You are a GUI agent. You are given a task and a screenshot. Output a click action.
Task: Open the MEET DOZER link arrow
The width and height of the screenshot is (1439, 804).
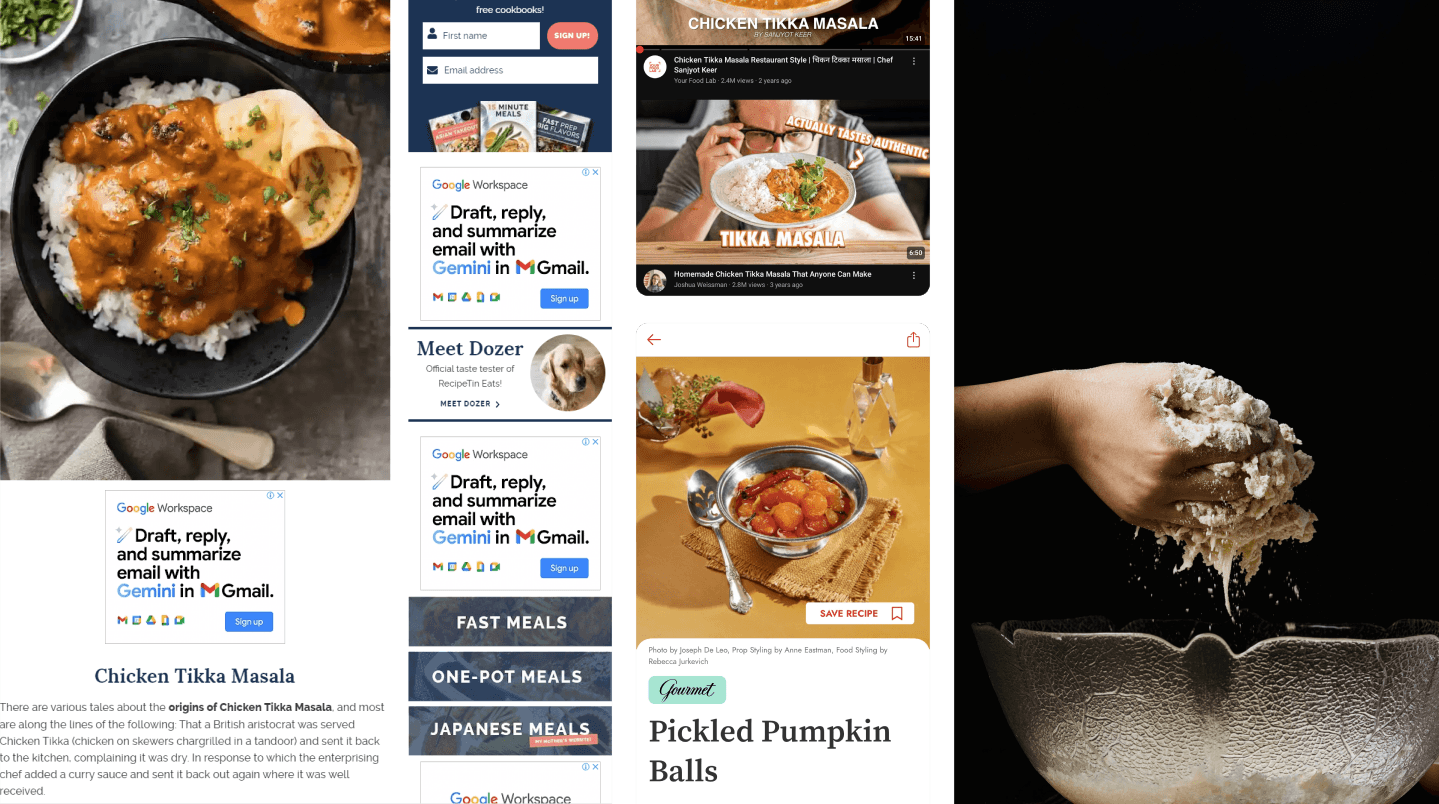coord(498,404)
